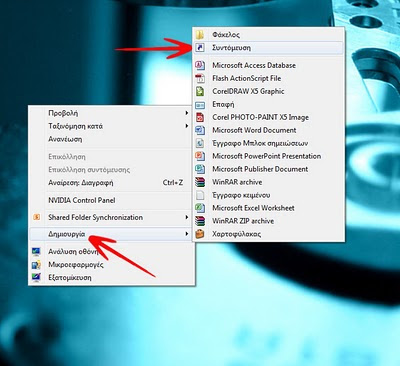Screen dimensions: 400x366
Task: Select CorelDRAW X5 Graphic label
Action: click(248, 91)
